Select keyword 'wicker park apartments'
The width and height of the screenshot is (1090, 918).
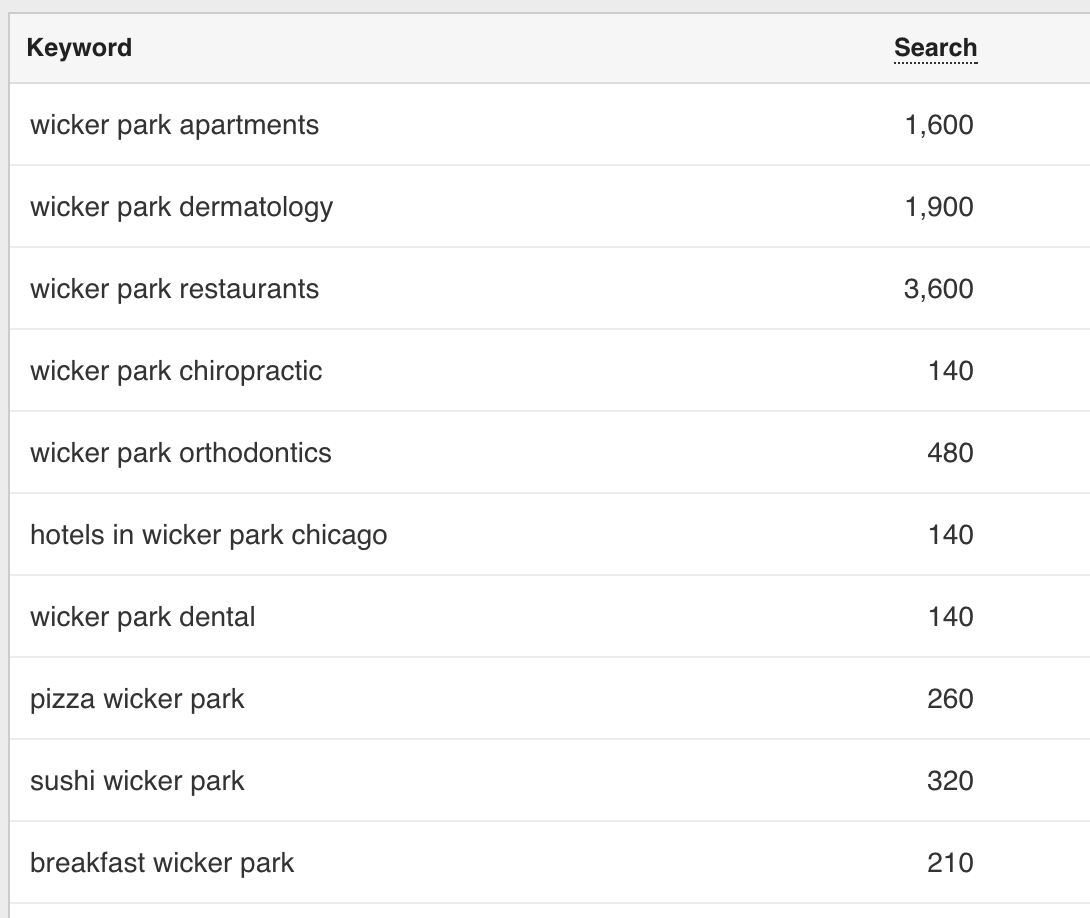tap(174, 125)
